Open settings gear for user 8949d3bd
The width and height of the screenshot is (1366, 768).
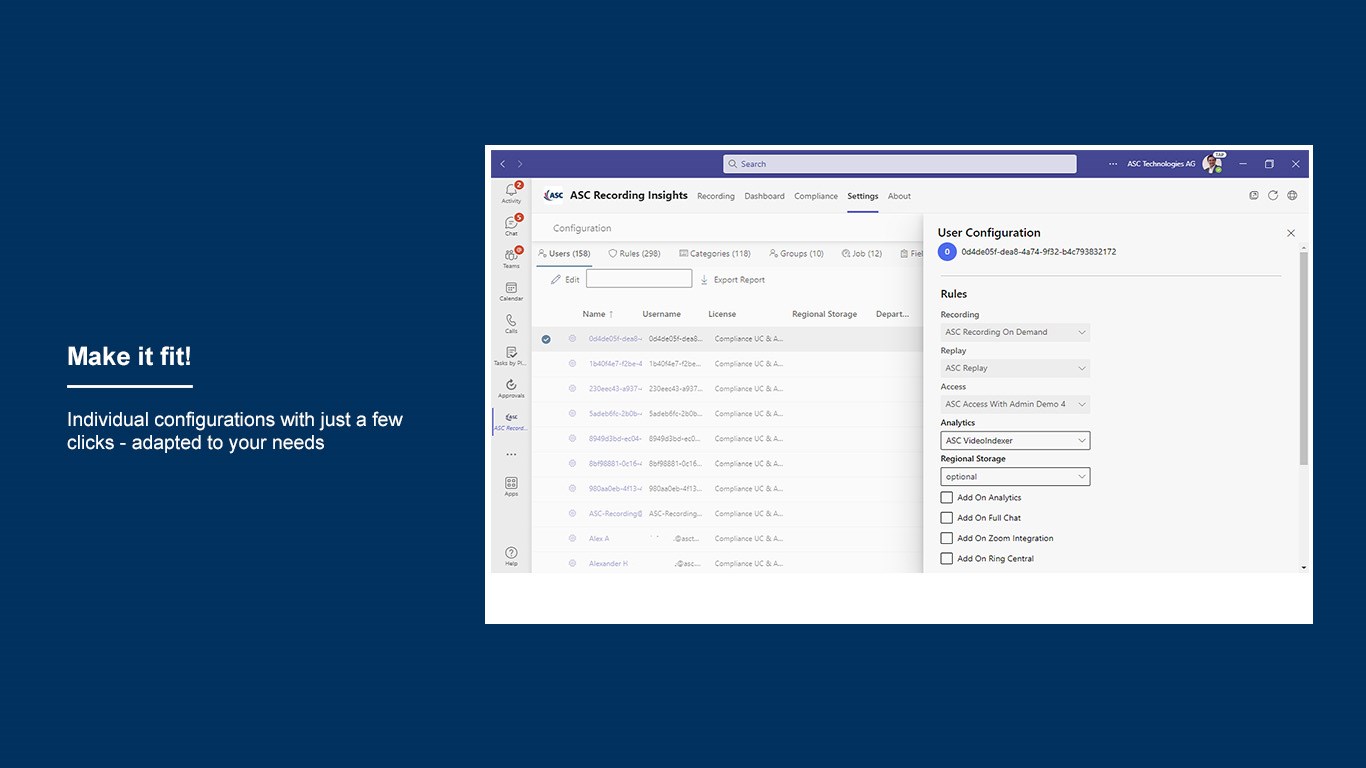(572, 438)
